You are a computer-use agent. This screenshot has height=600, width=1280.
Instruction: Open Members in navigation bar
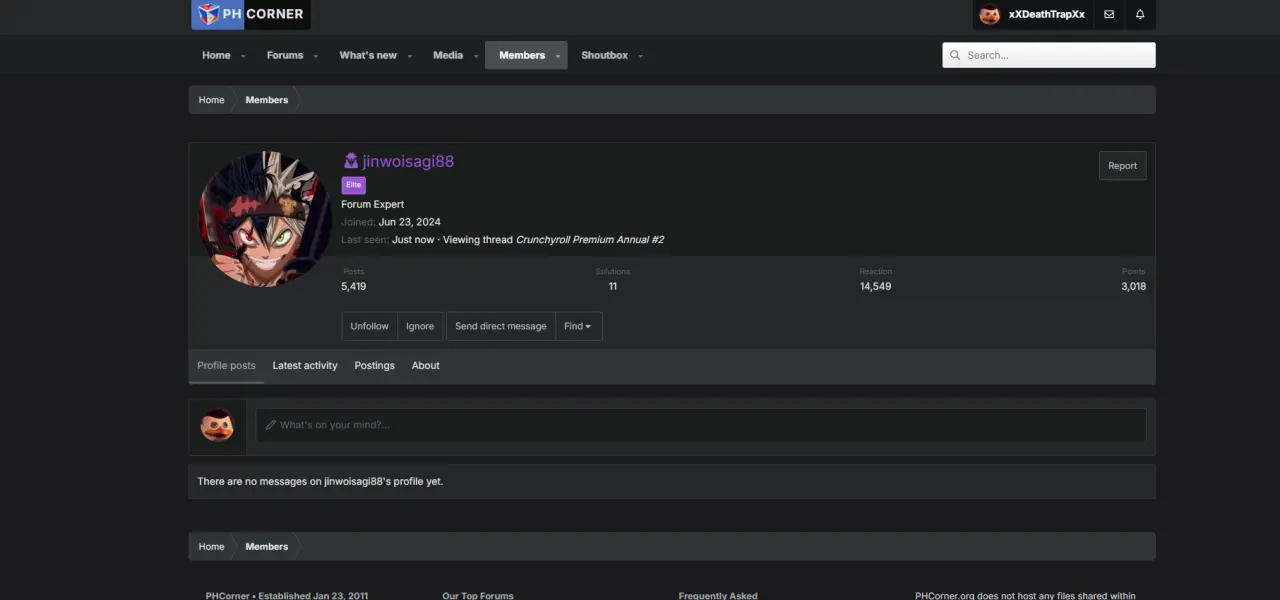click(x=522, y=55)
